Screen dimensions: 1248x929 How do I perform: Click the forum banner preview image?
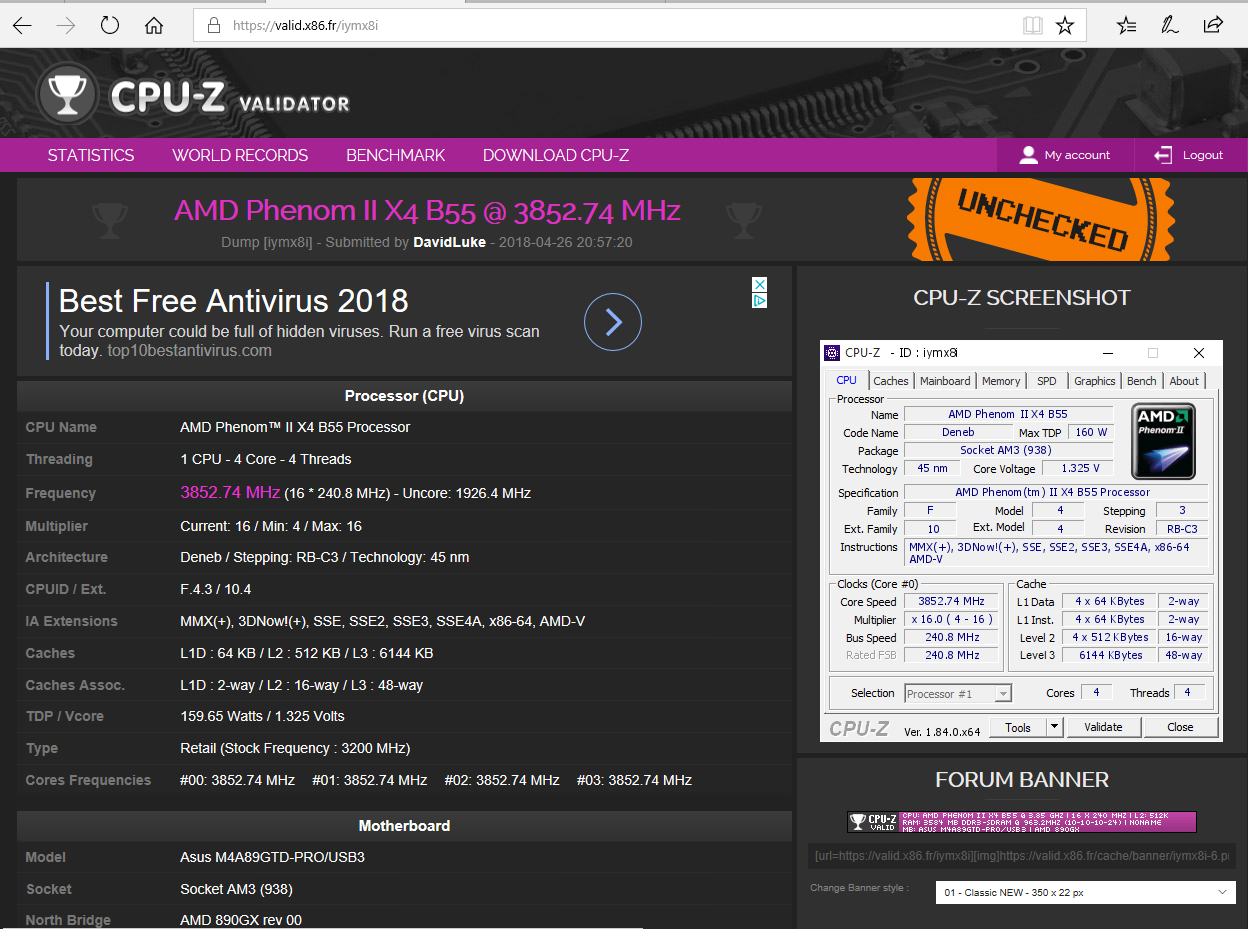[x=1022, y=822]
